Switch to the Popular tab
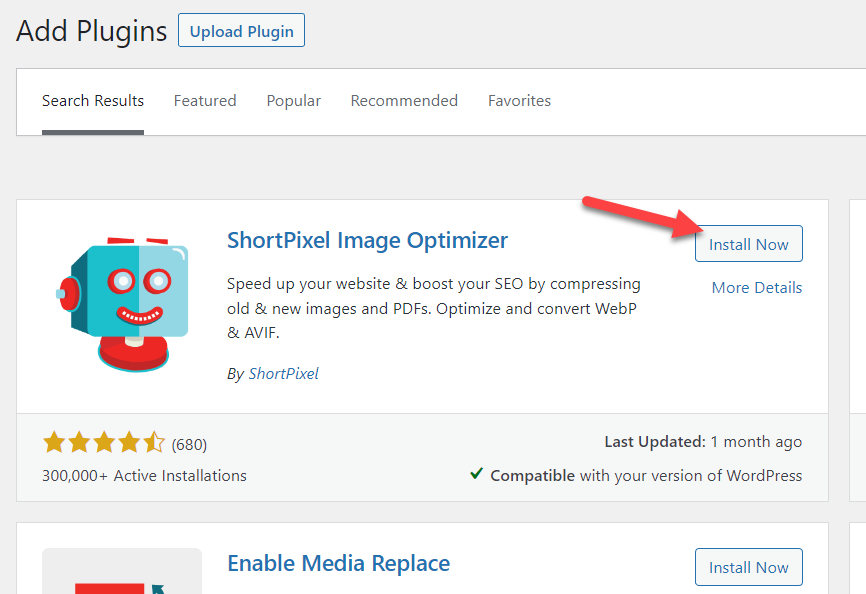 coord(293,101)
